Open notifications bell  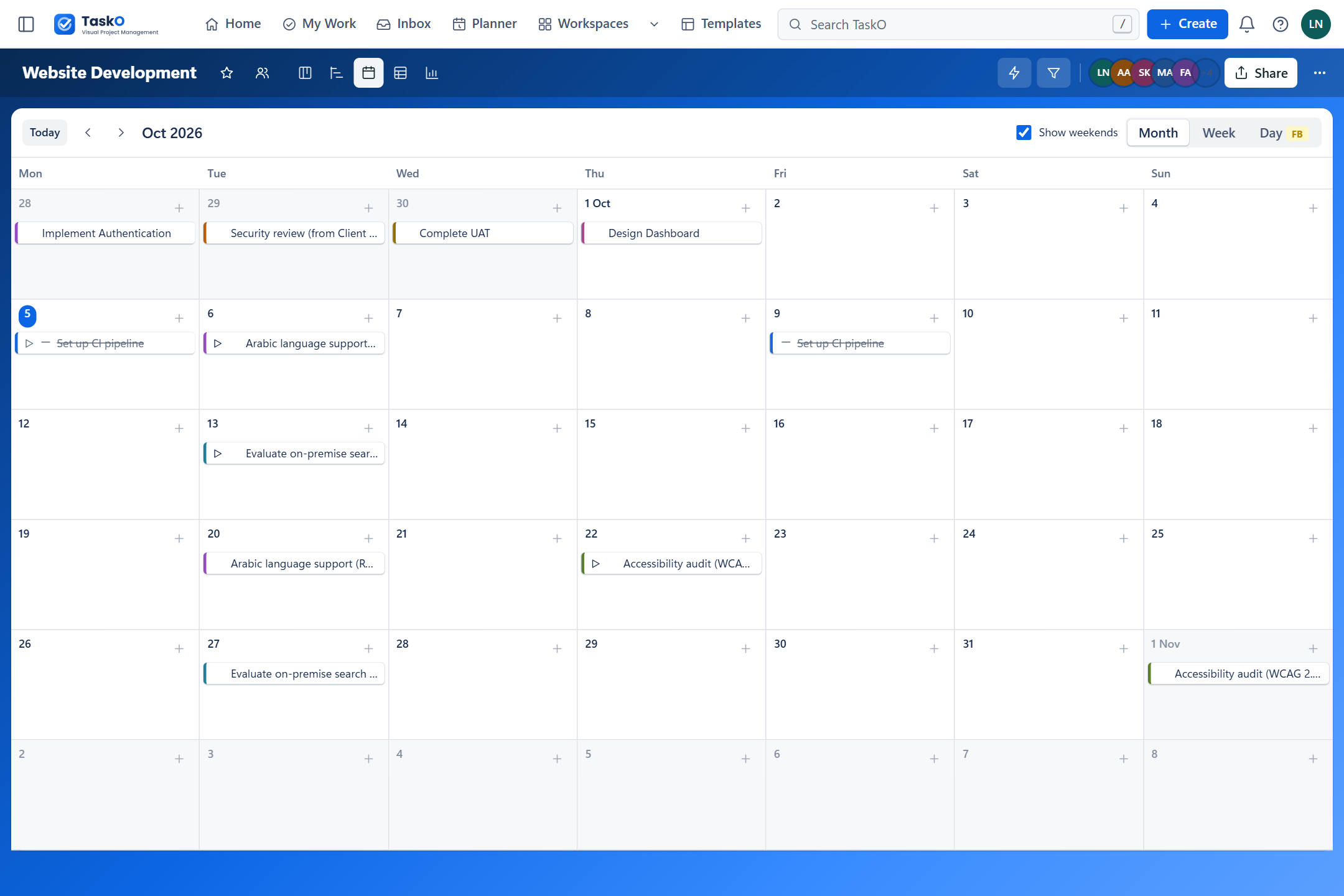[x=1247, y=24]
